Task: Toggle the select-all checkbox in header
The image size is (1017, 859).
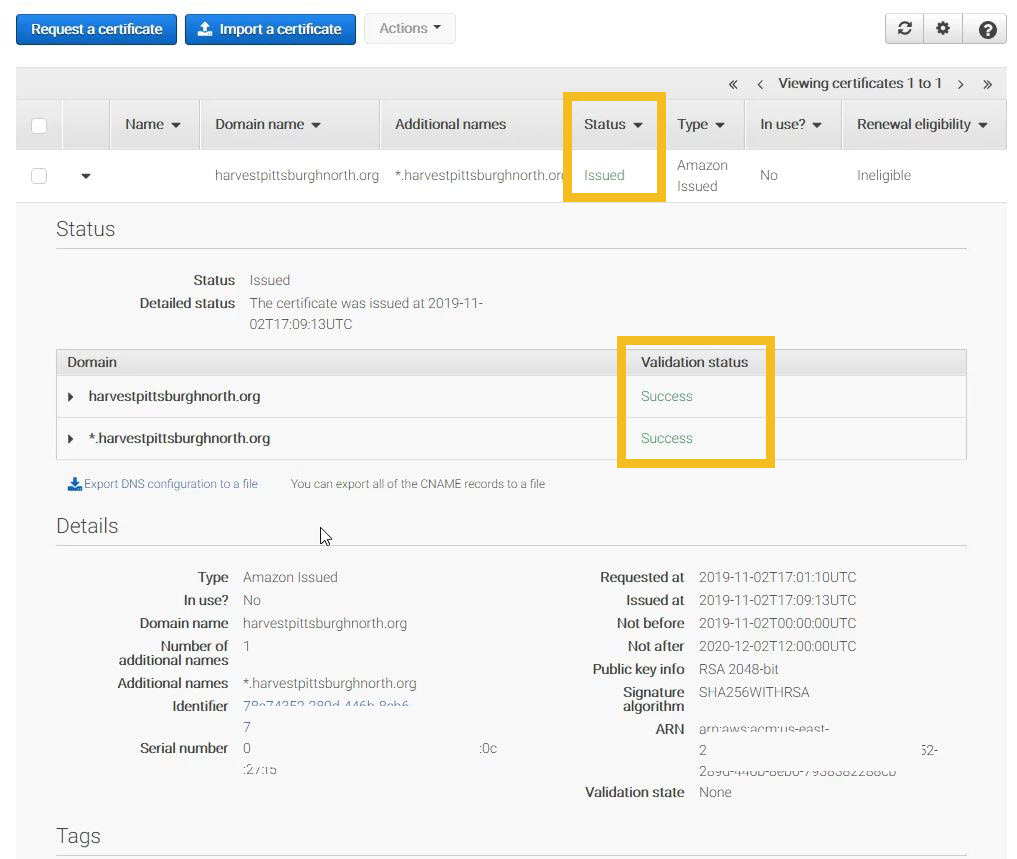Action: (39, 125)
